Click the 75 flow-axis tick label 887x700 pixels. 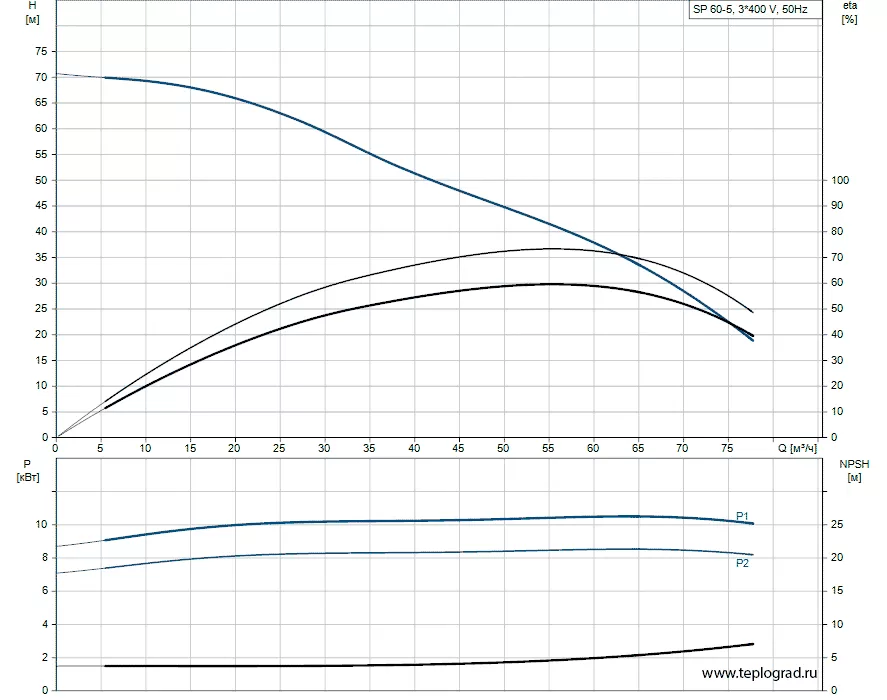tap(727, 448)
